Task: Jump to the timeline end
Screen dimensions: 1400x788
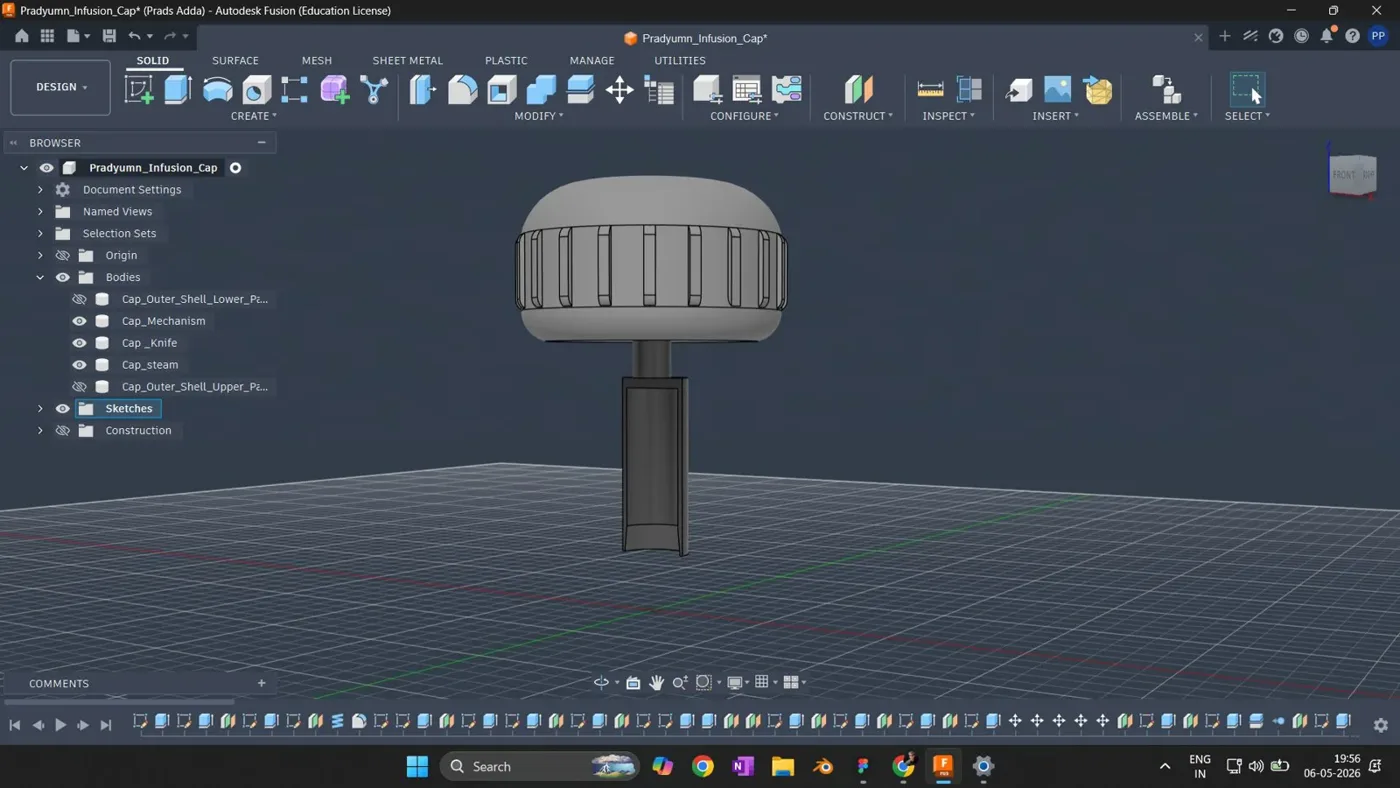Action: coord(106,725)
